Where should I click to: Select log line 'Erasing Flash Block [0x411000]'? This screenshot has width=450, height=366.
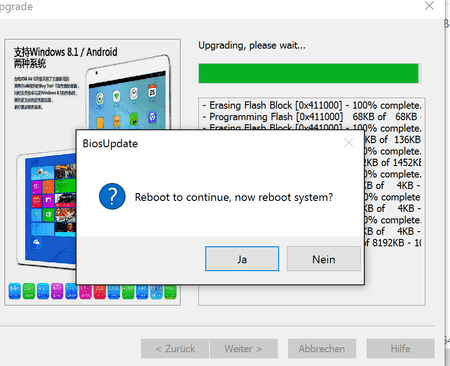pyautogui.click(x=312, y=105)
